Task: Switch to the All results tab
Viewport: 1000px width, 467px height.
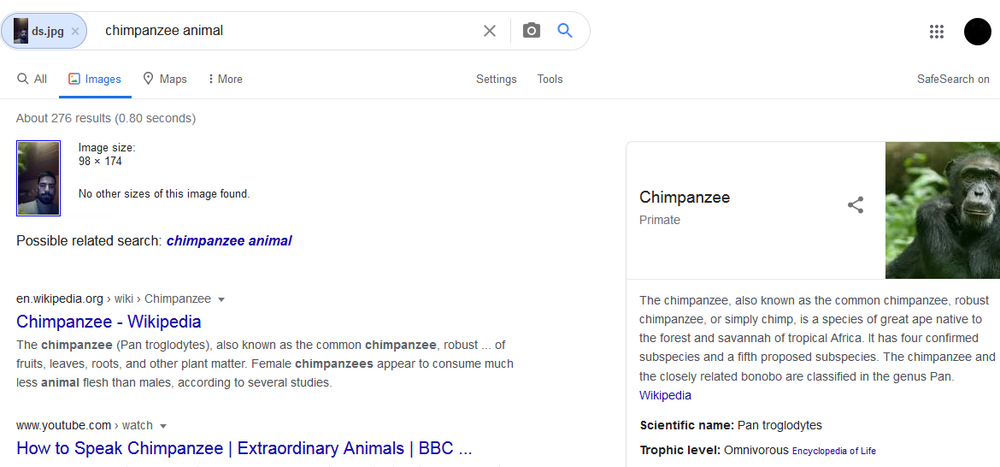Action: pos(32,79)
